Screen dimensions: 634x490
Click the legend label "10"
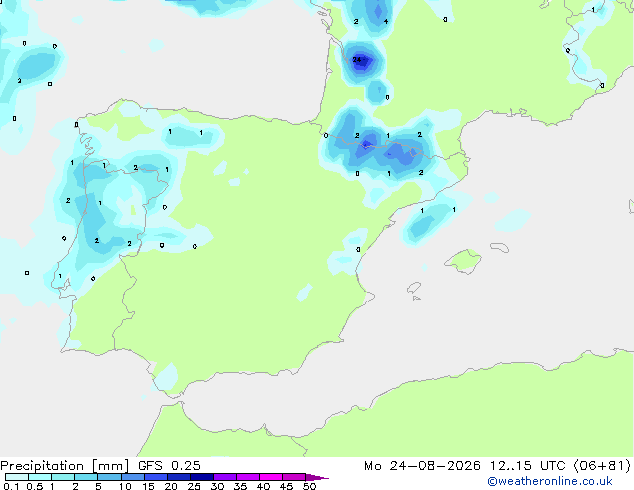pos(125,486)
